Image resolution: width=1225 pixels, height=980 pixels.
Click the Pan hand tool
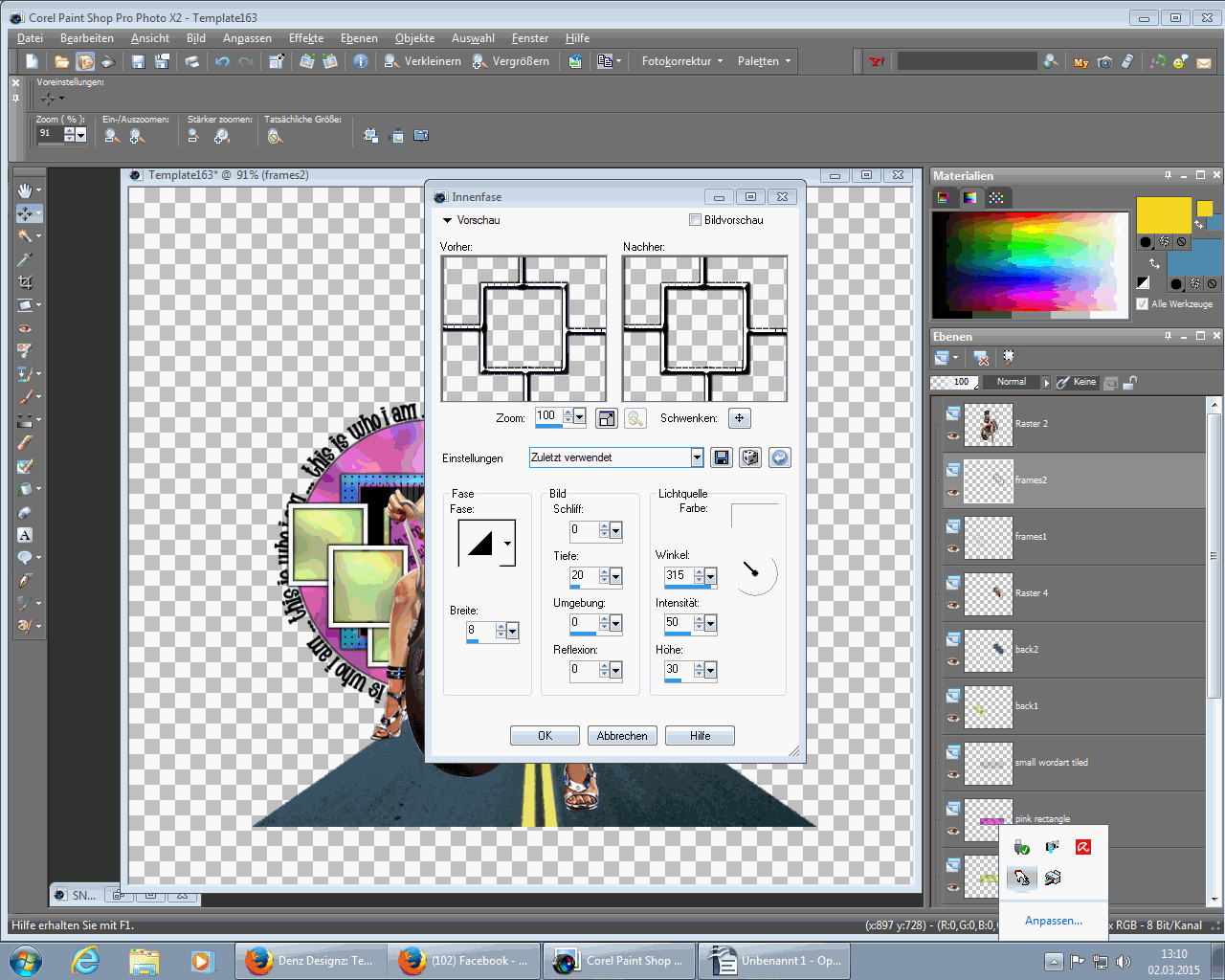click(25, 190)
